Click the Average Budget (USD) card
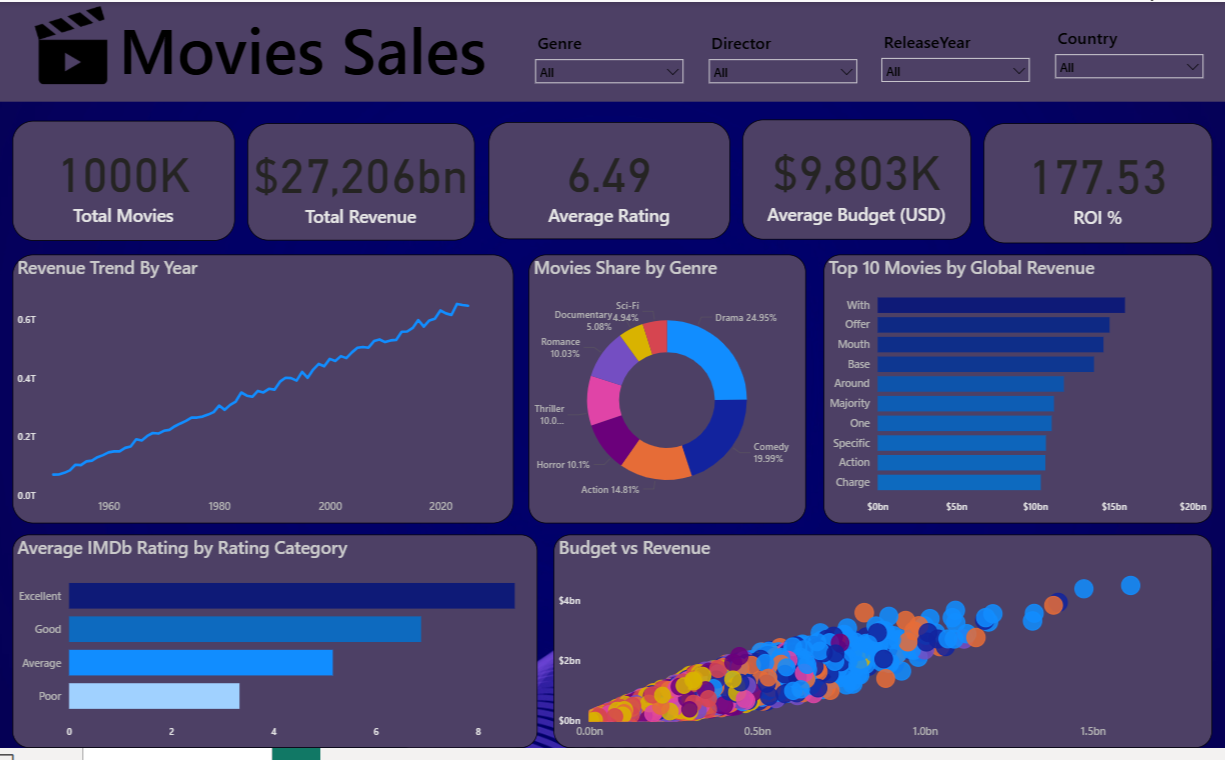 [856, 180]
